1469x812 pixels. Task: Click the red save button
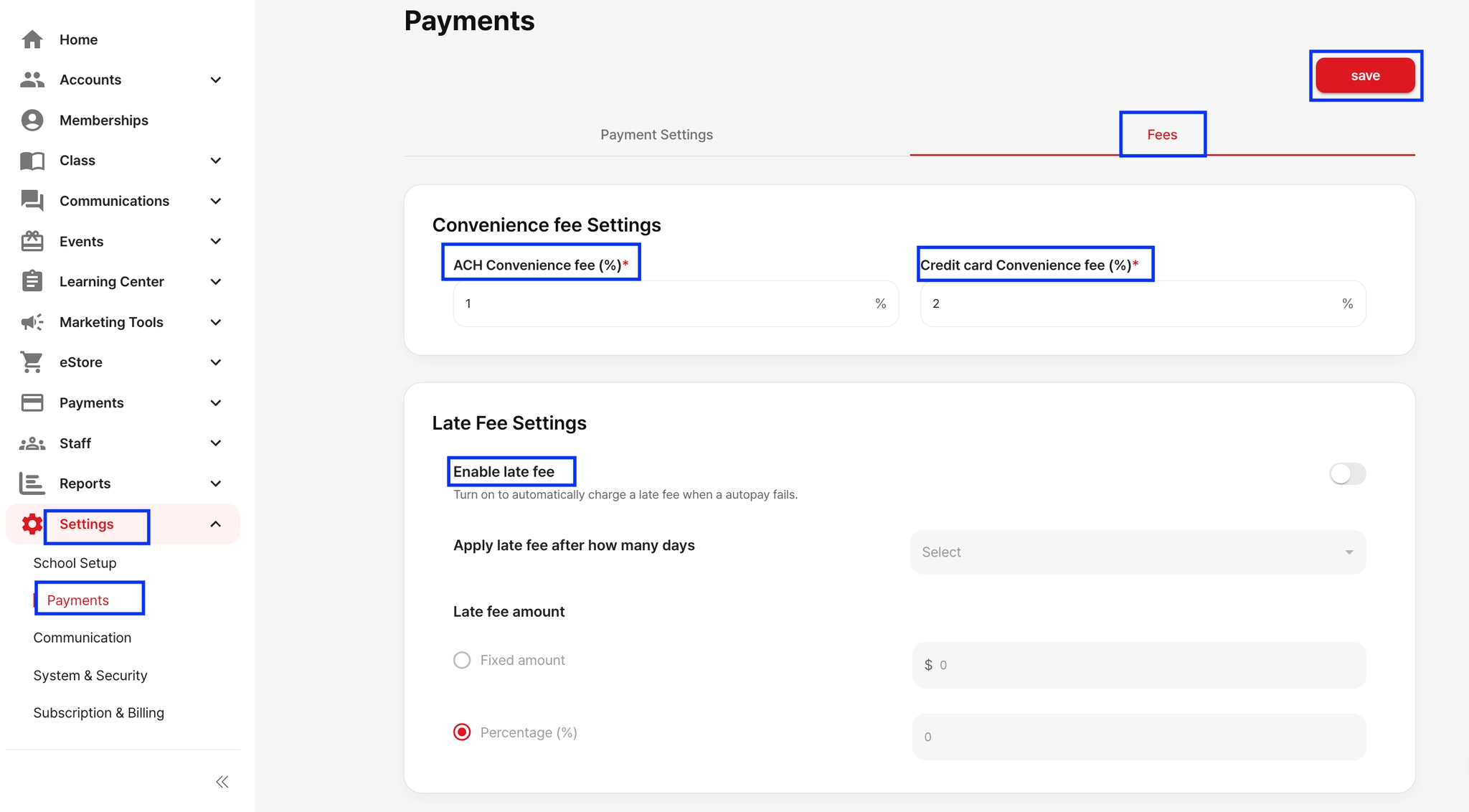pos(1365,76)
